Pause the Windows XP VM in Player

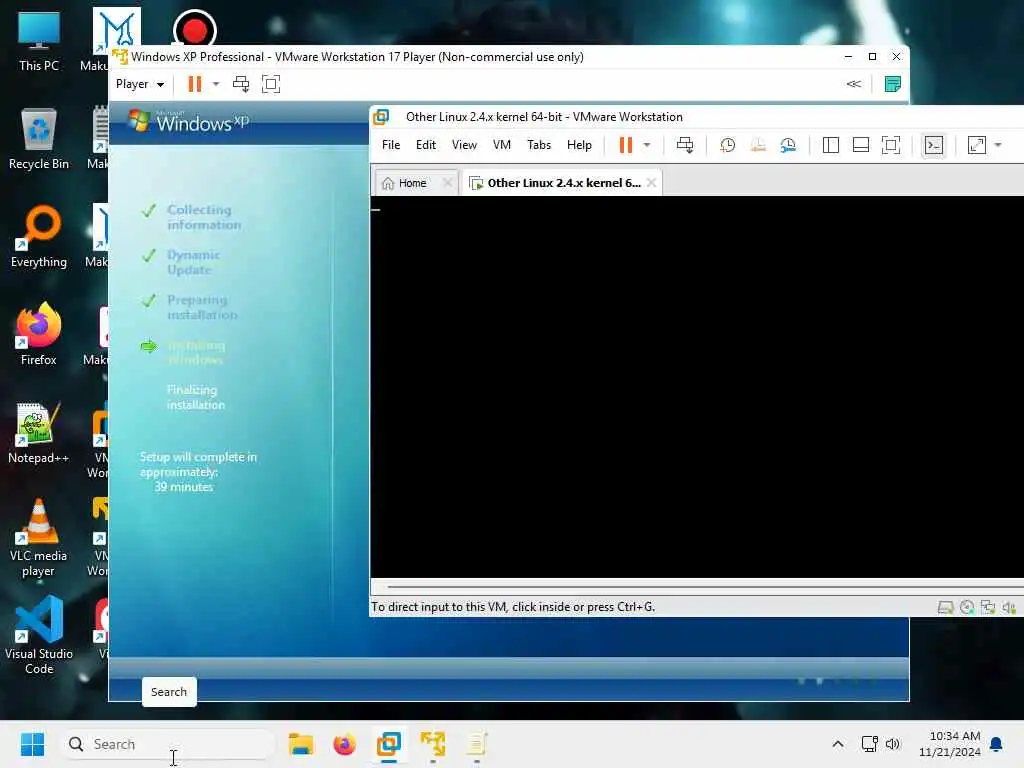195,84
